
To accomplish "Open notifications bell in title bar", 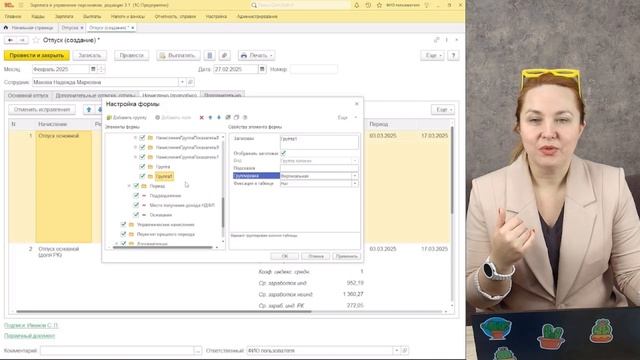I will click(357, 5).
